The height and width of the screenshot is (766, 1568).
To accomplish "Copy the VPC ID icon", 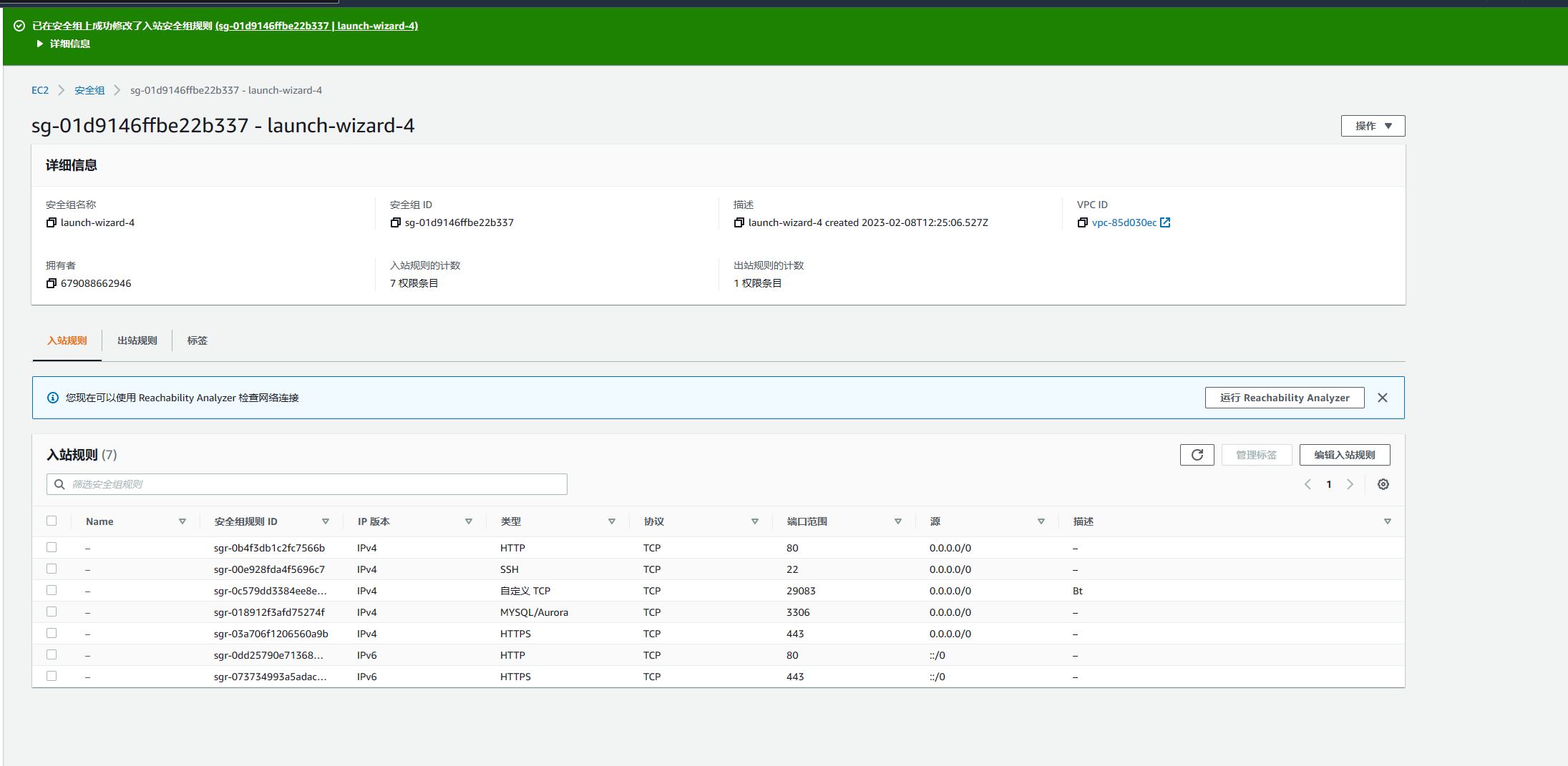I will 1082,222.
